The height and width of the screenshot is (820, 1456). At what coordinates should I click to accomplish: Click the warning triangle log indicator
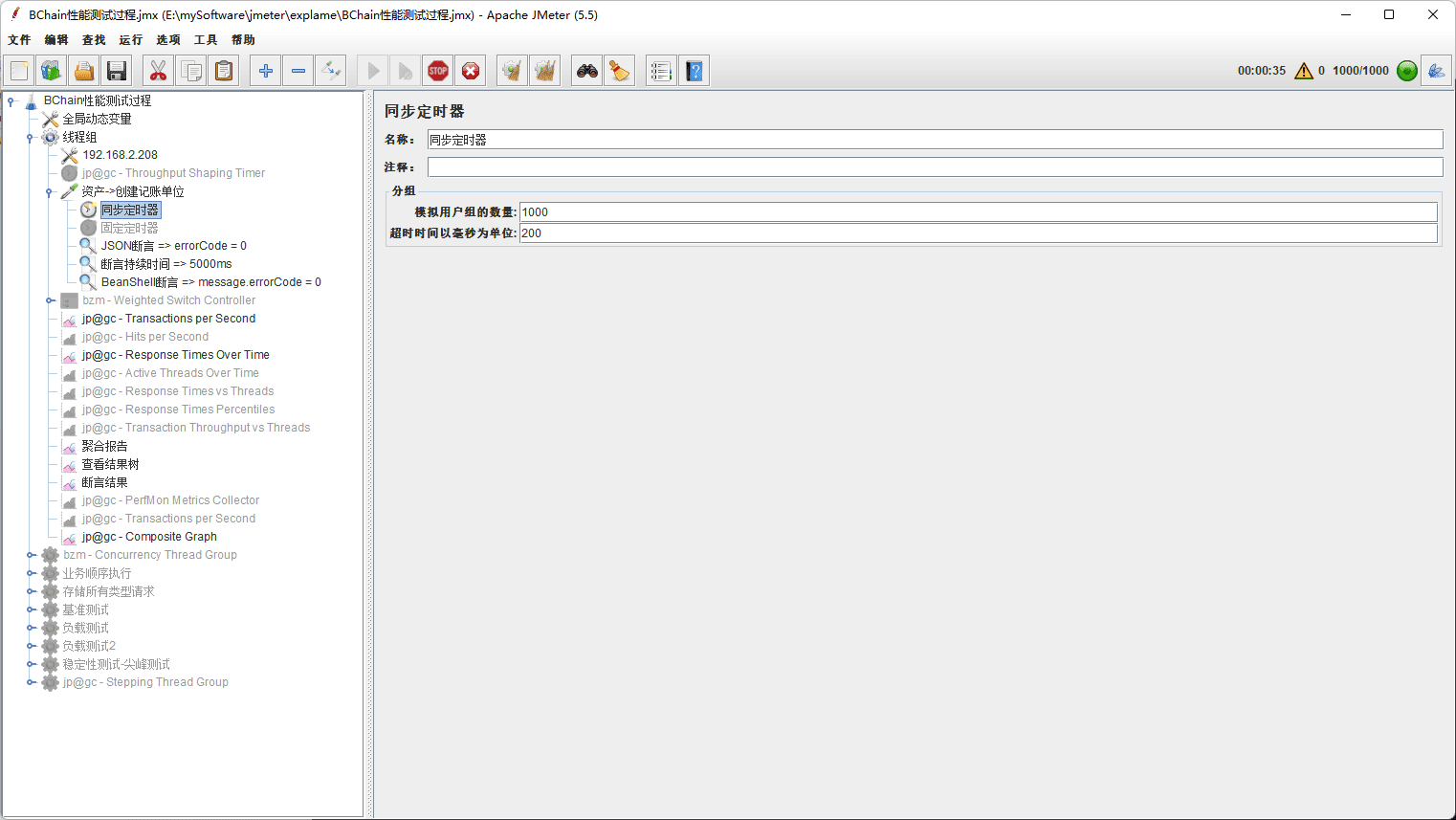point(1303,71)
